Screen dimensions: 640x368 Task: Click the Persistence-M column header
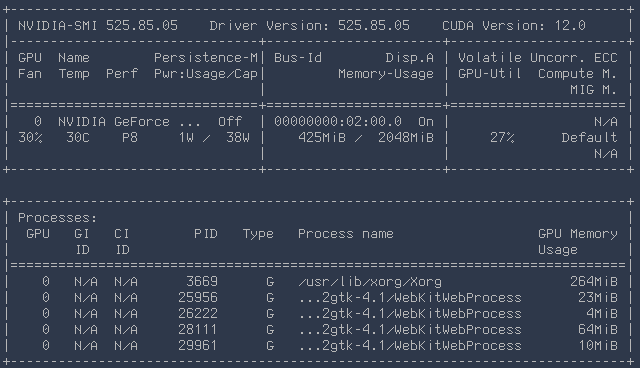pyautogui.click(x=206, y=58)
